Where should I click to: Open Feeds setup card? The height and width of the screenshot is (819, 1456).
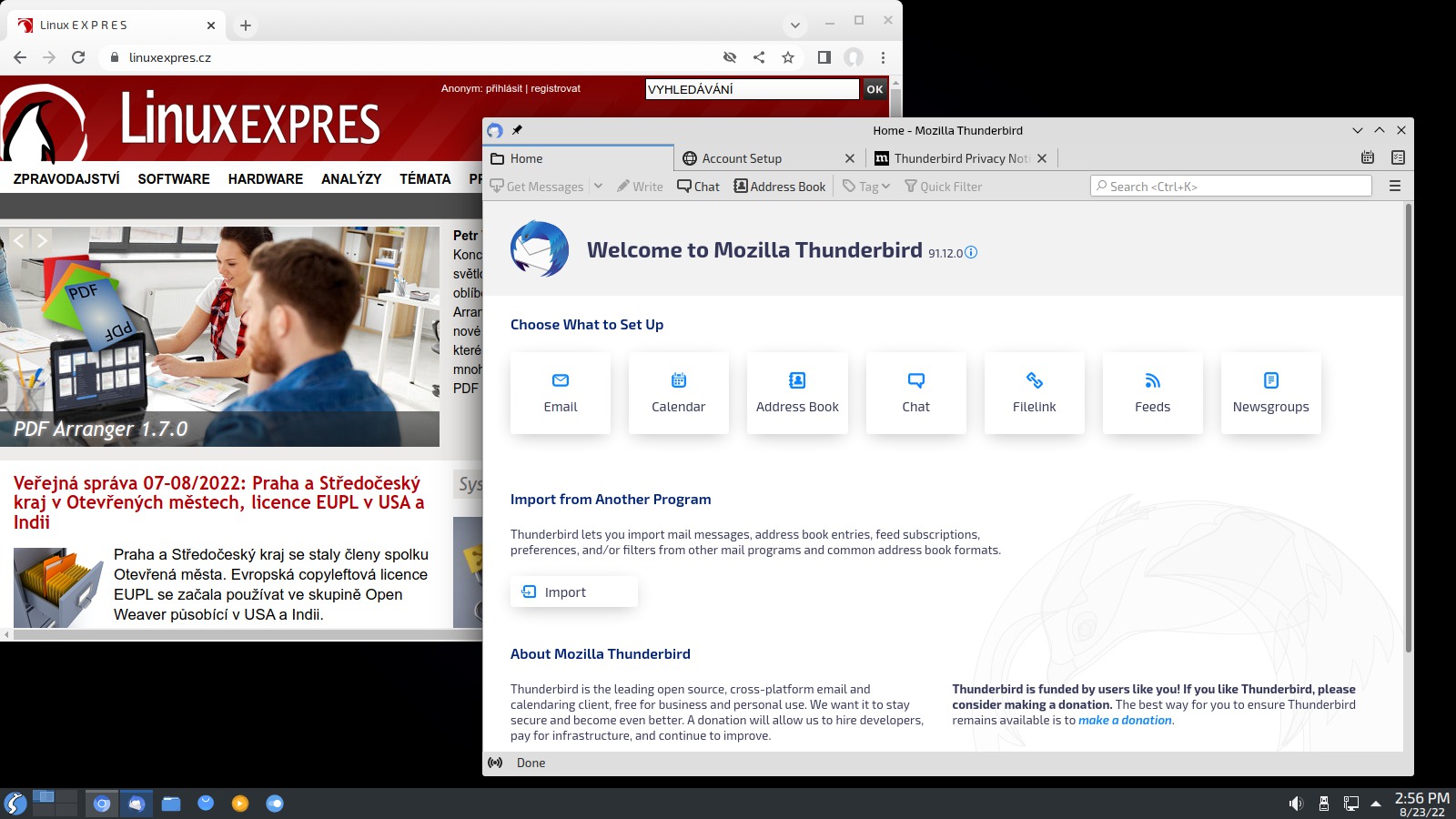coord(1153,393)
